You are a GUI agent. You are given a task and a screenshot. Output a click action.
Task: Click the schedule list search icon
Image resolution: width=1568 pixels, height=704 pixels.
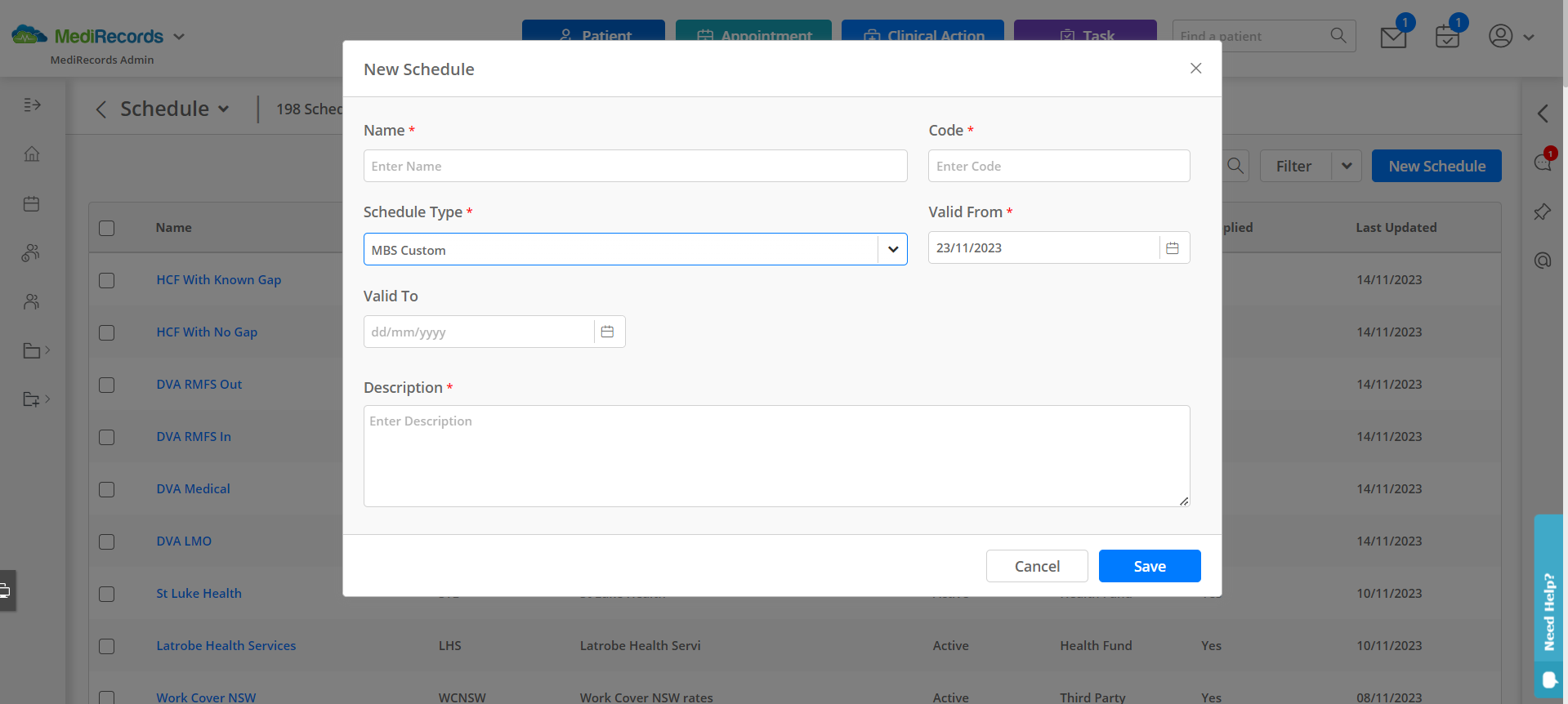tap(1235, 166)
